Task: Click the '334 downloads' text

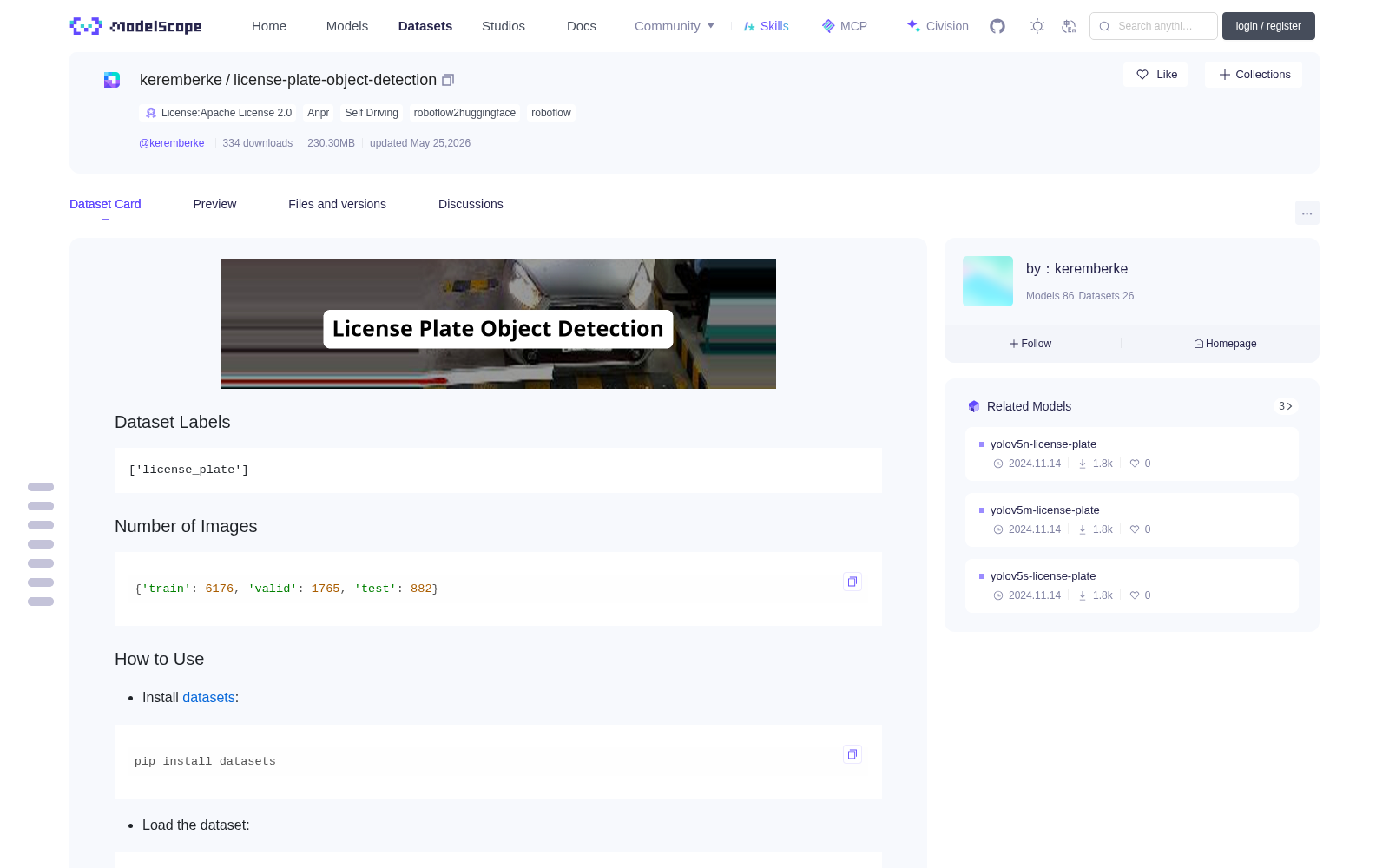Action: tap(258, 143)
